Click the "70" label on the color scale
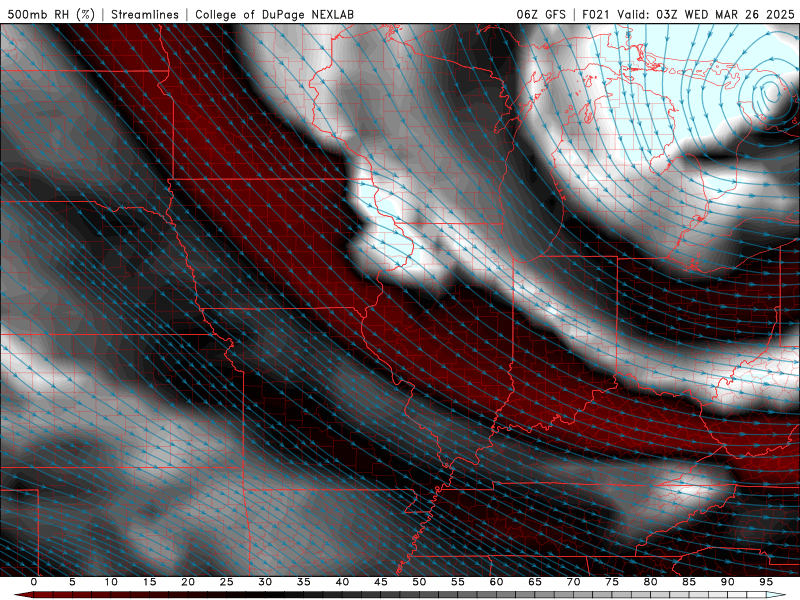The height and width of the screenshot is (600, 800). pos(573,582)
